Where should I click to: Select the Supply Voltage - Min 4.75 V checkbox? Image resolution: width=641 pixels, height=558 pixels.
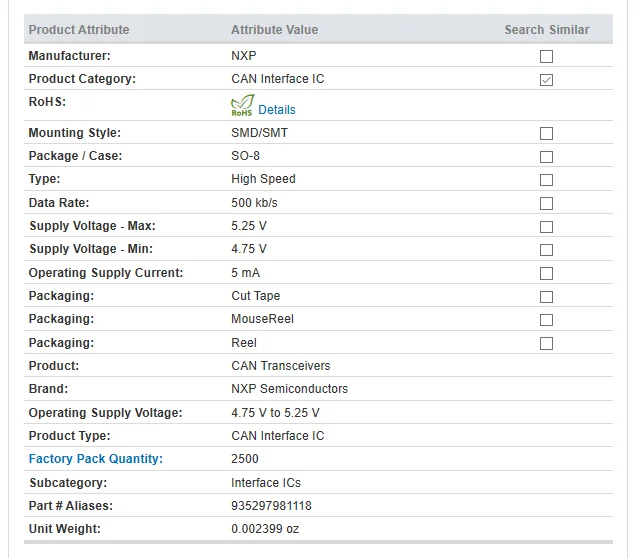click(x=546, y=250)
